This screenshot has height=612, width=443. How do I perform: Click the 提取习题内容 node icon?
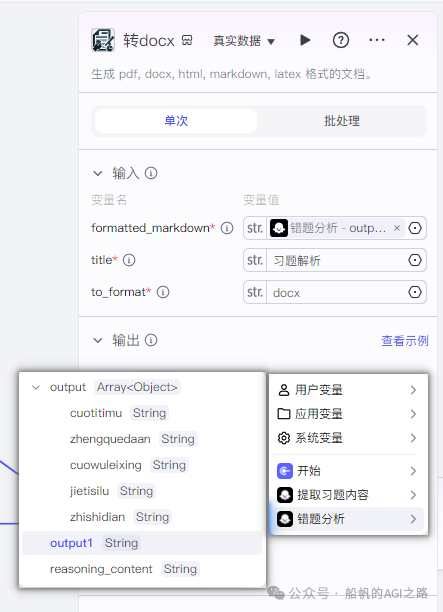(285, 495)
